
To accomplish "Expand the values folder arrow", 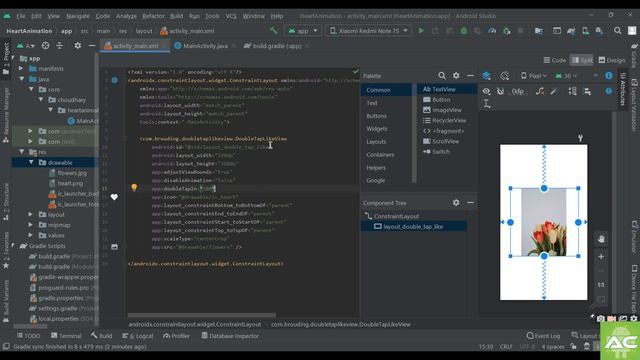I will click(31, 236).
